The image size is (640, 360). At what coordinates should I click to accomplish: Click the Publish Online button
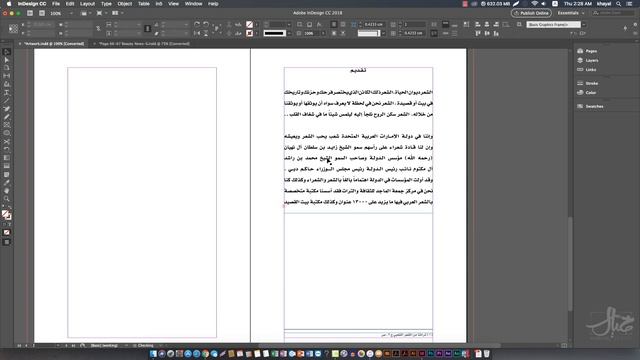531,13
